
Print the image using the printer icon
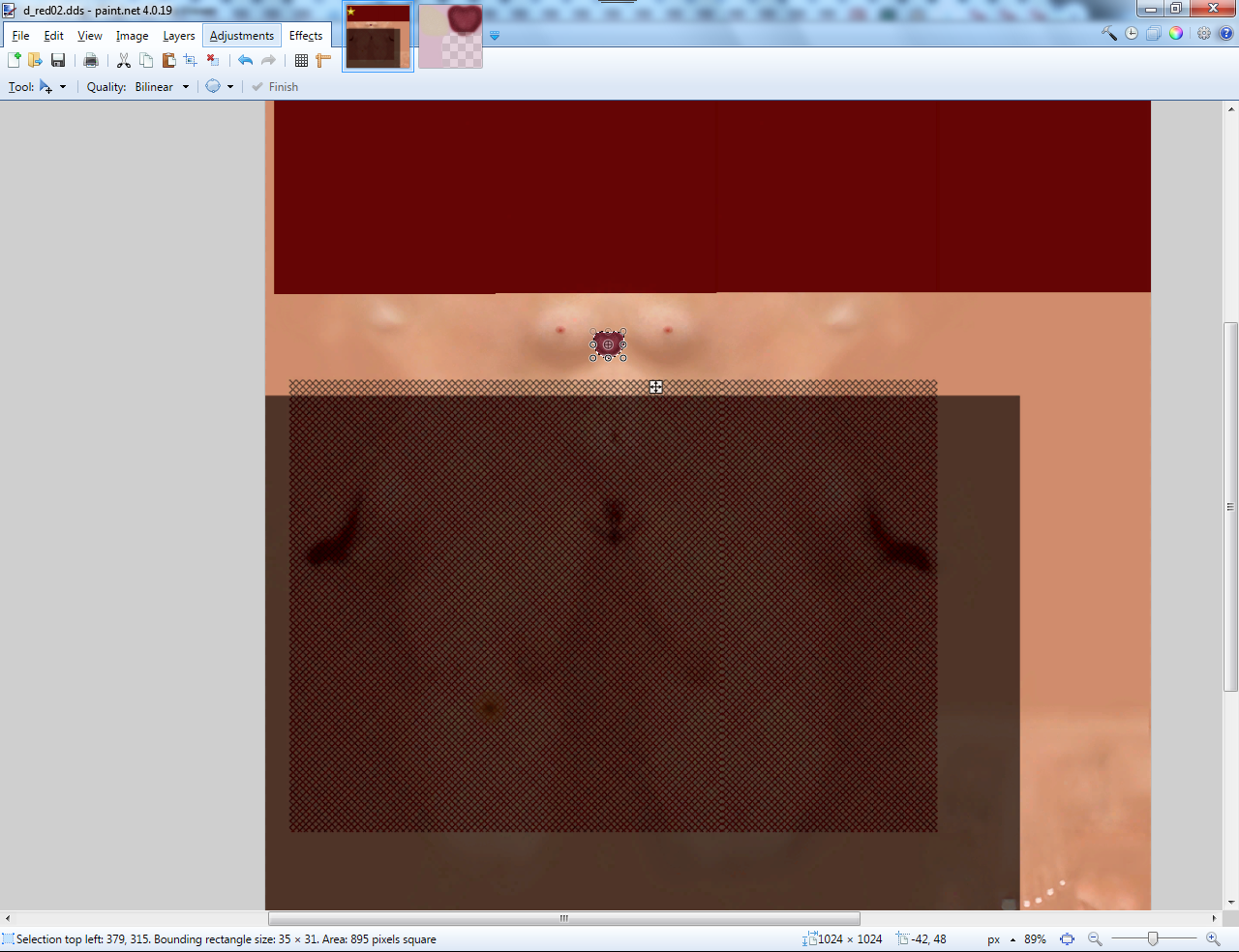click(x=91, y=60)
